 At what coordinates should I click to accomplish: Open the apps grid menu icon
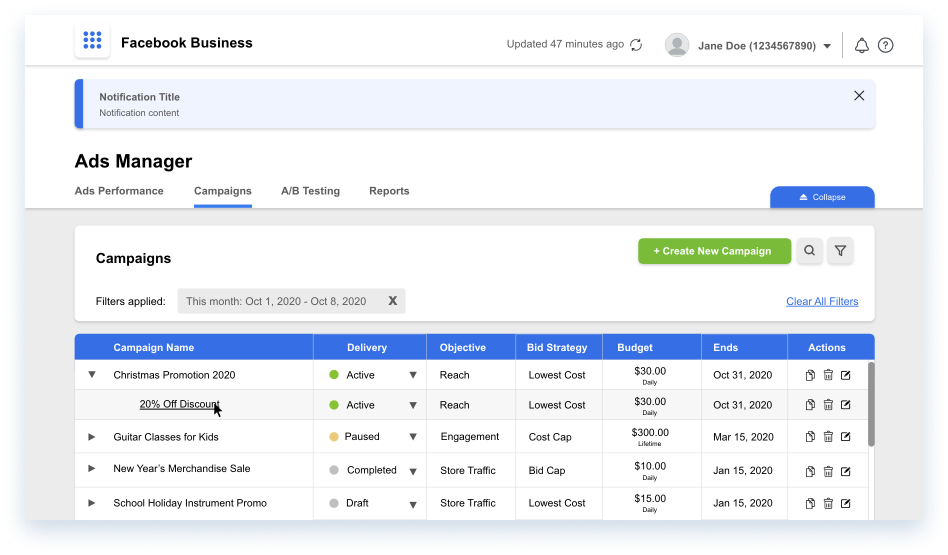[x=92, y=42]
